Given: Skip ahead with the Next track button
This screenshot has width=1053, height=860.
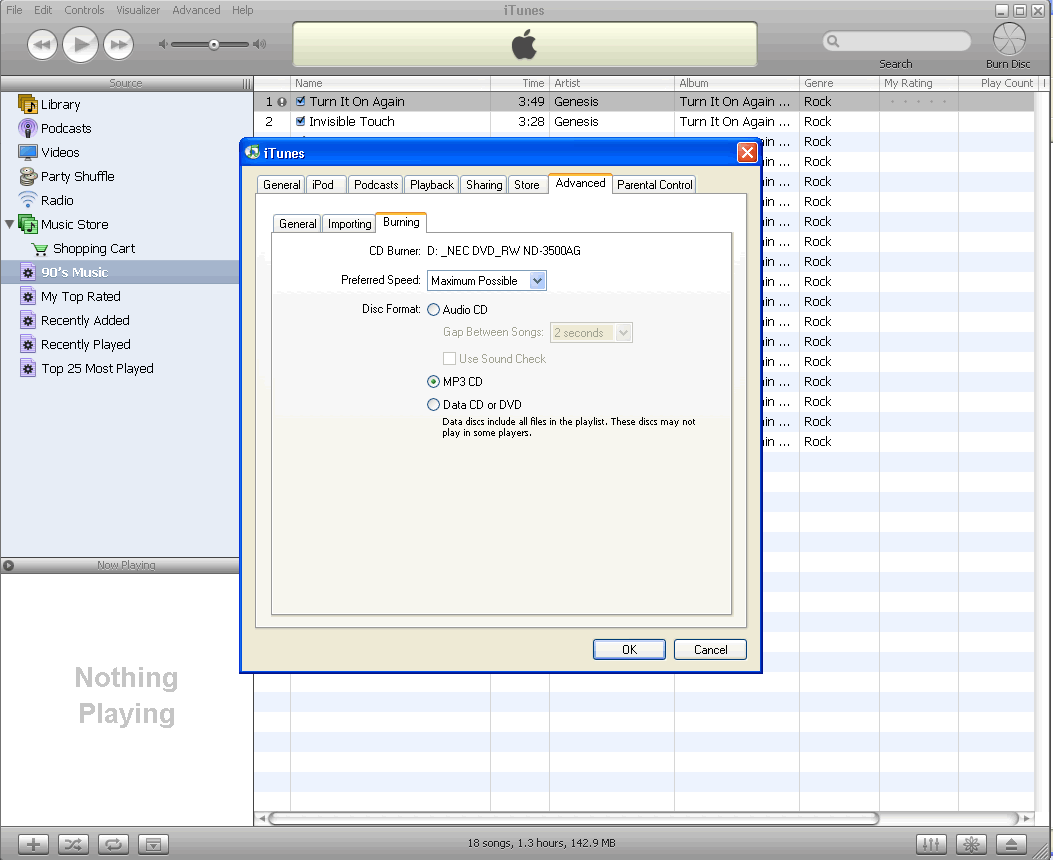Looking at the screenshot, I should (x=119, y=45).
